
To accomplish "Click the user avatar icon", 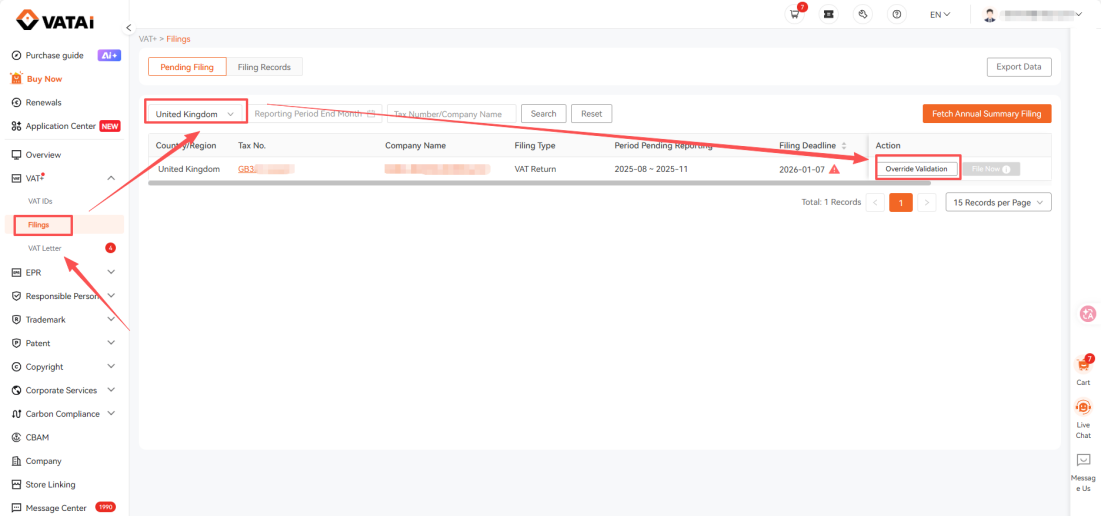I will (x=990, y=15).
